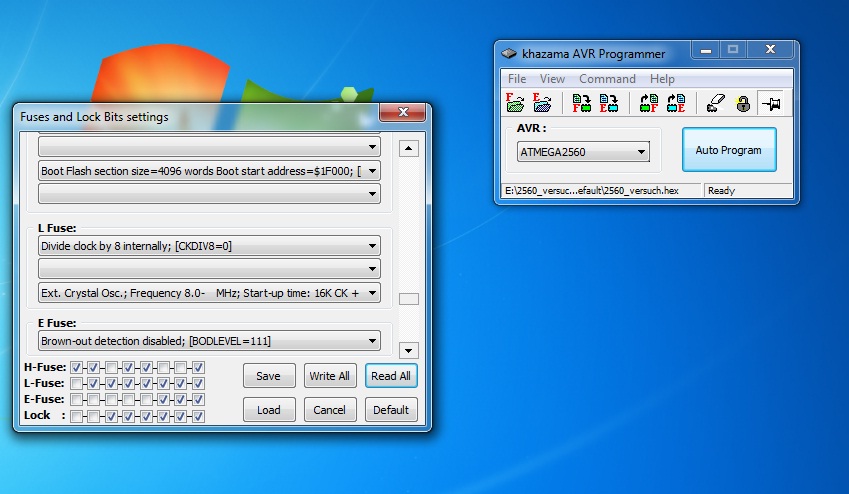This screenshot has height=494, width=849.
Task: Toggle first checkbox in H-Fuse row
Action: pyautogui.click(x=76, y=367)
